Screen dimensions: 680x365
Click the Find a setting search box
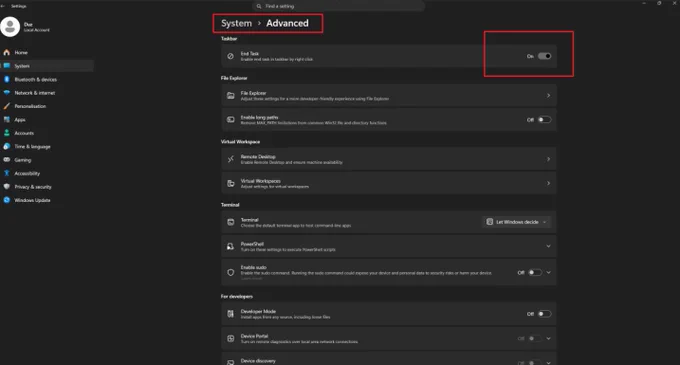click(x=338, y=6)
